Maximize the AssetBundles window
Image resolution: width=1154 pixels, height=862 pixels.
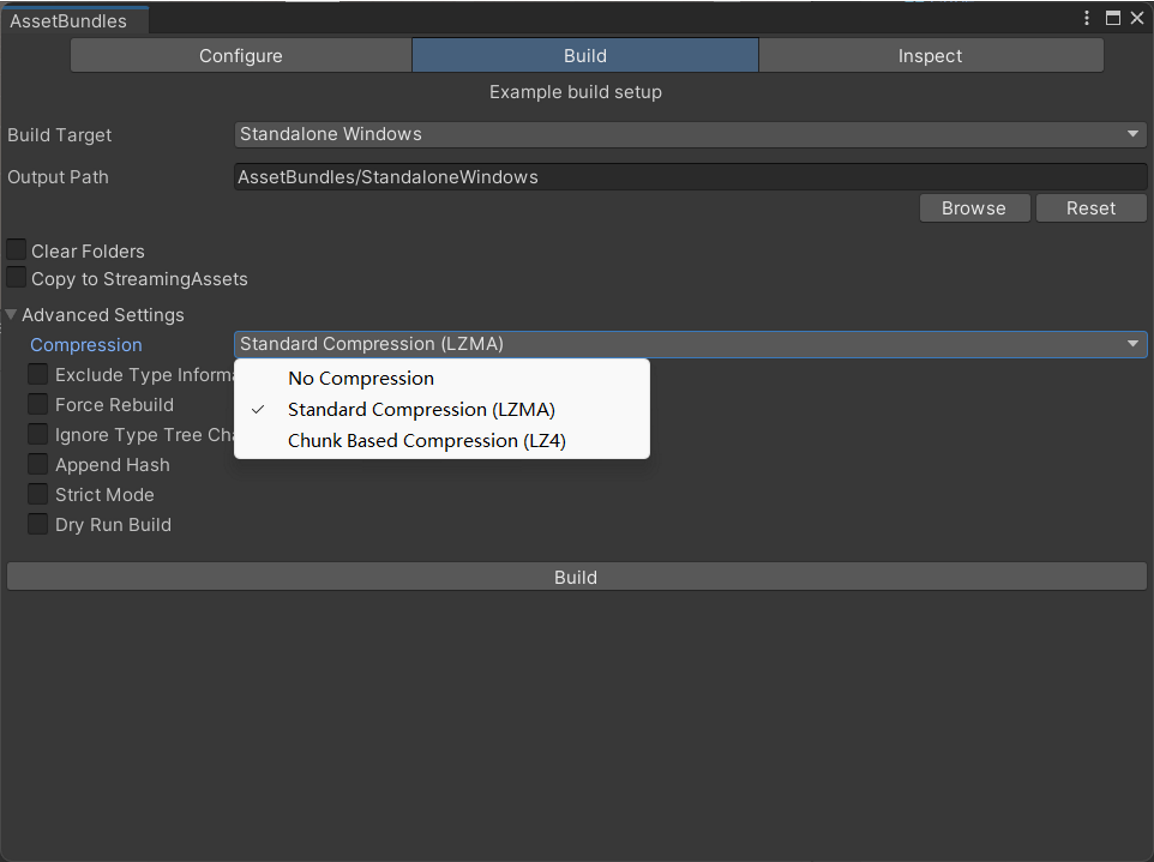click(1113, 18)
